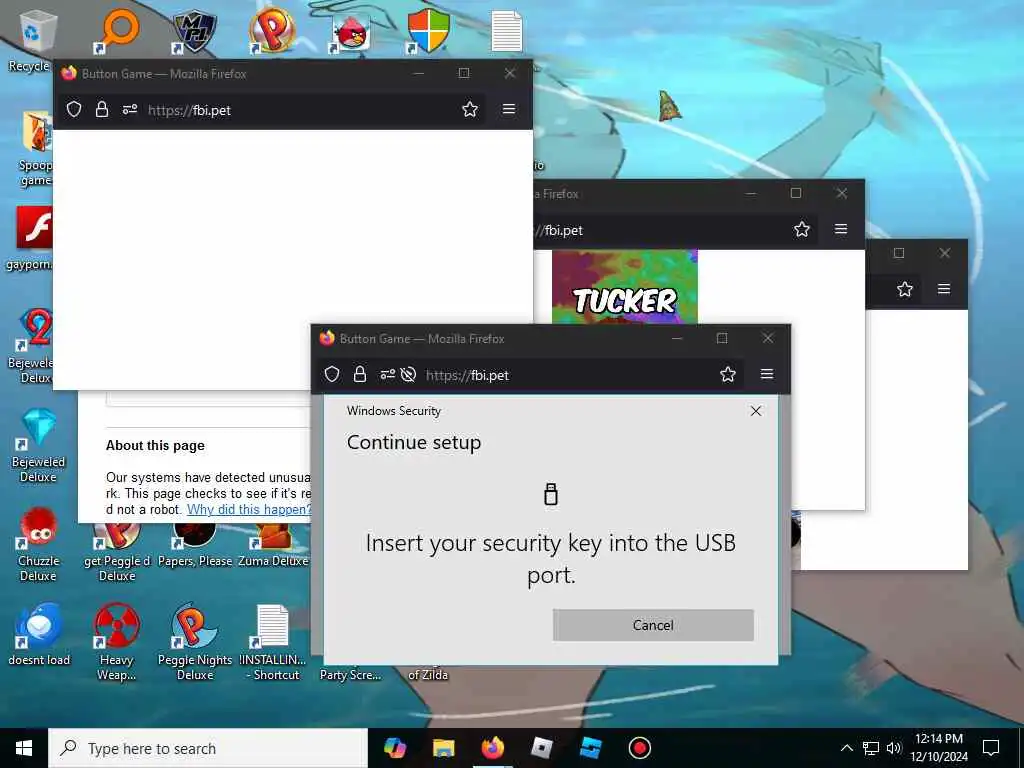Open 'Why did this happen?' link

pyautogui.click(x=249, y=509)
